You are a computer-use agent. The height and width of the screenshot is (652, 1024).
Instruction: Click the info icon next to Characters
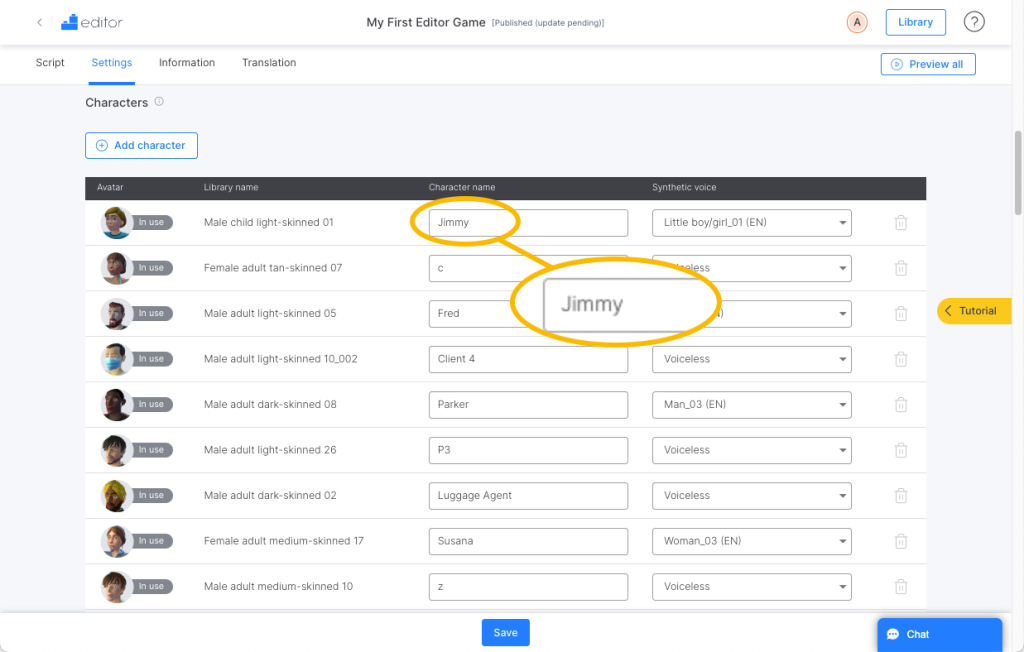tap(159, 101)
